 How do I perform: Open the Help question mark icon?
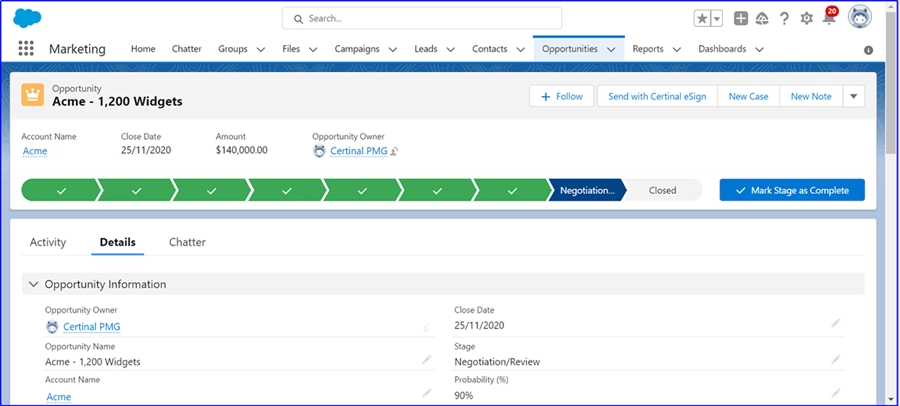784,18
